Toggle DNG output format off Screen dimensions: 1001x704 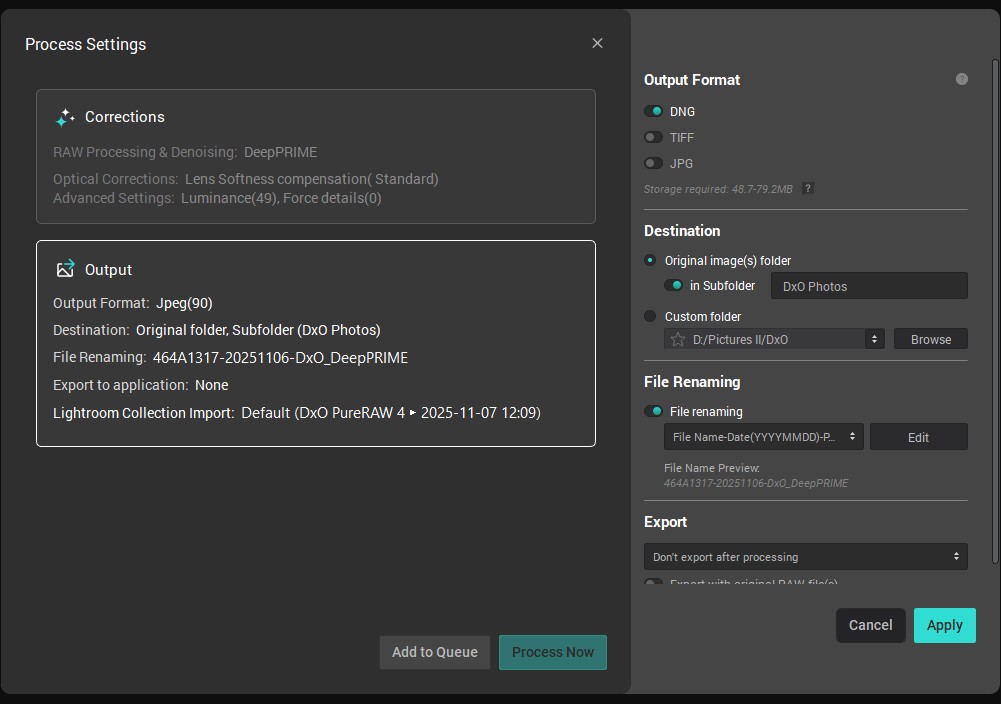tap(654, 111)
